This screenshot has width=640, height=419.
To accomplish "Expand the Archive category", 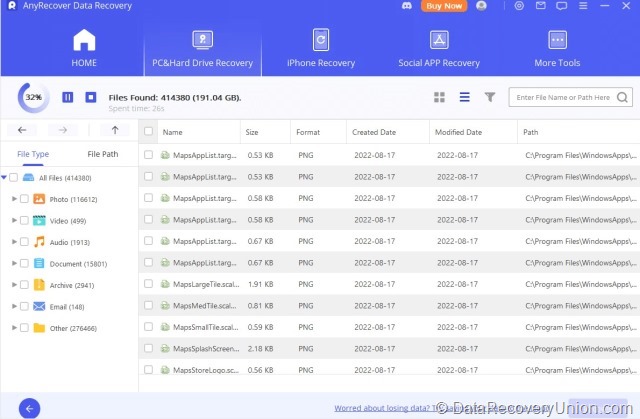I will click(14, 284).
